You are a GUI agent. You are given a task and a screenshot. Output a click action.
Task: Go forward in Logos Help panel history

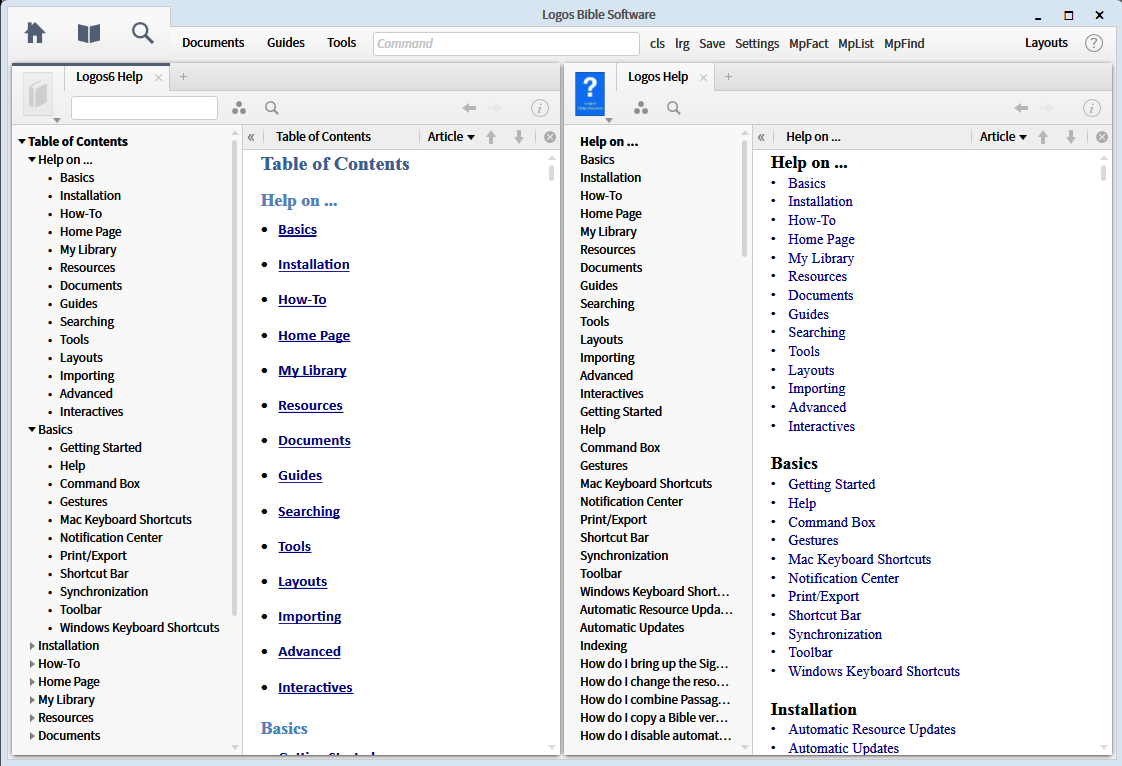(1046, 108)
